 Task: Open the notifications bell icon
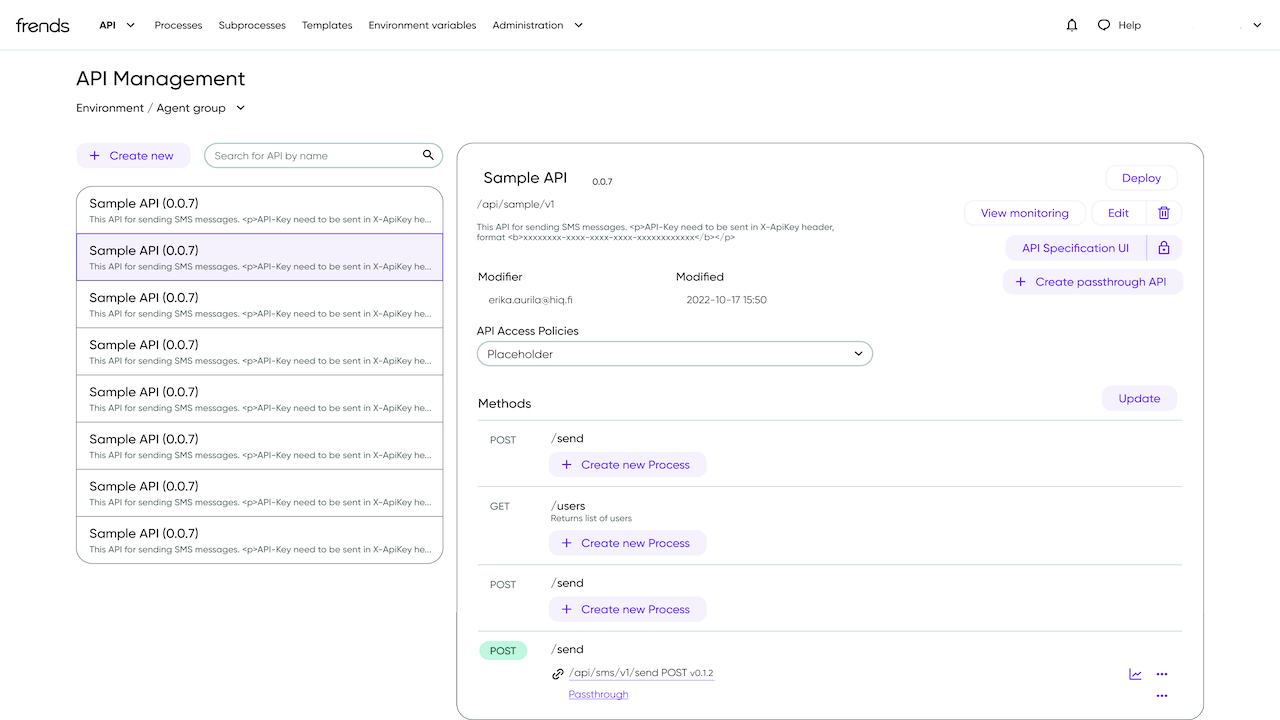[1072, 25]
